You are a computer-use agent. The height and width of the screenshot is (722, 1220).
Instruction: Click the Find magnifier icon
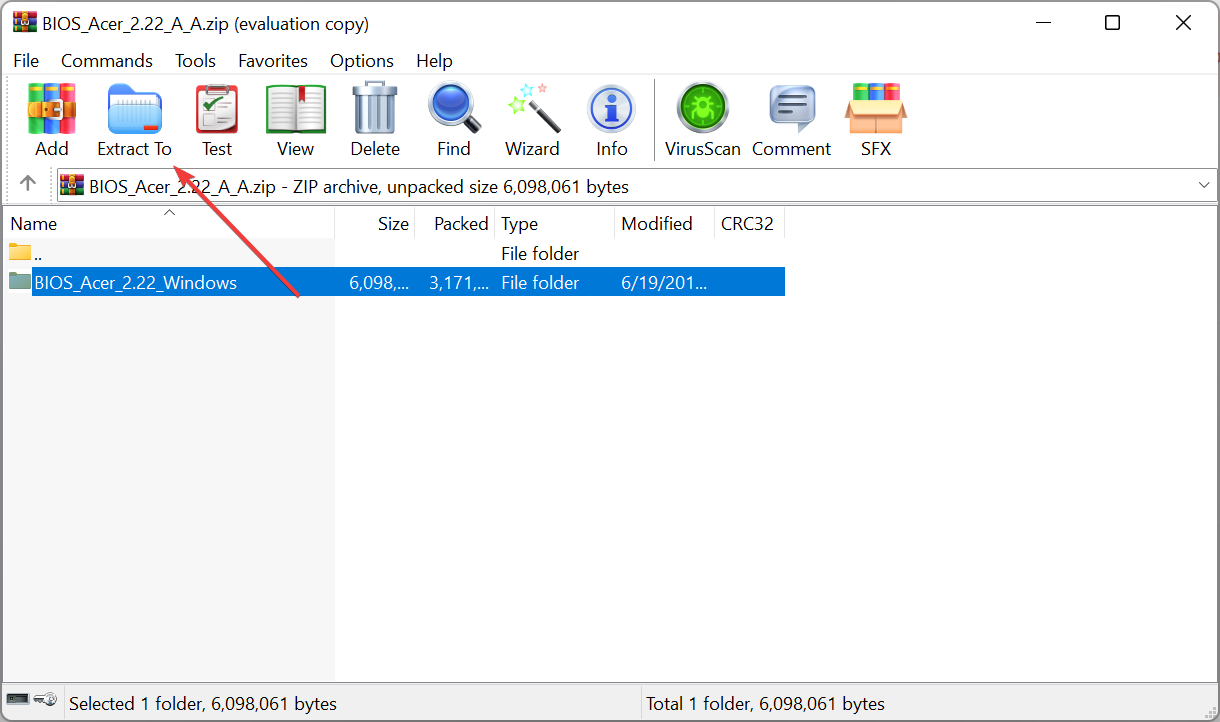pos(454,109)
